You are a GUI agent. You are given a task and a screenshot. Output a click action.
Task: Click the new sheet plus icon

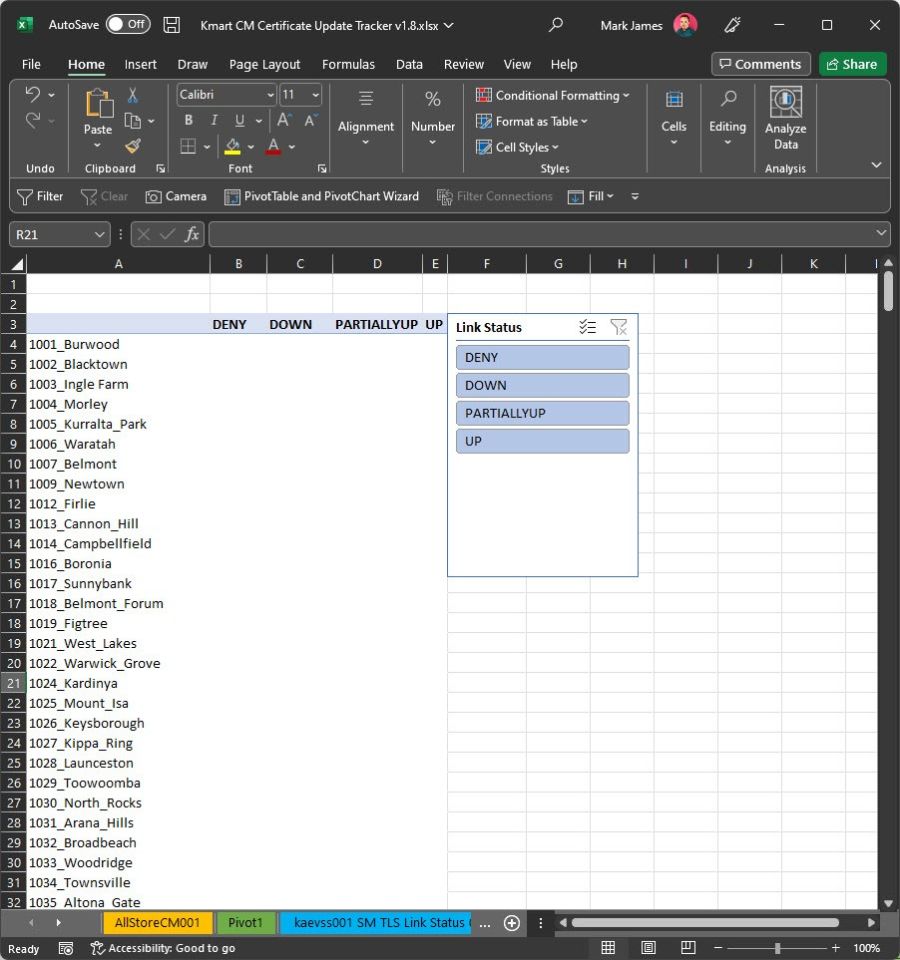pos(512,923)
